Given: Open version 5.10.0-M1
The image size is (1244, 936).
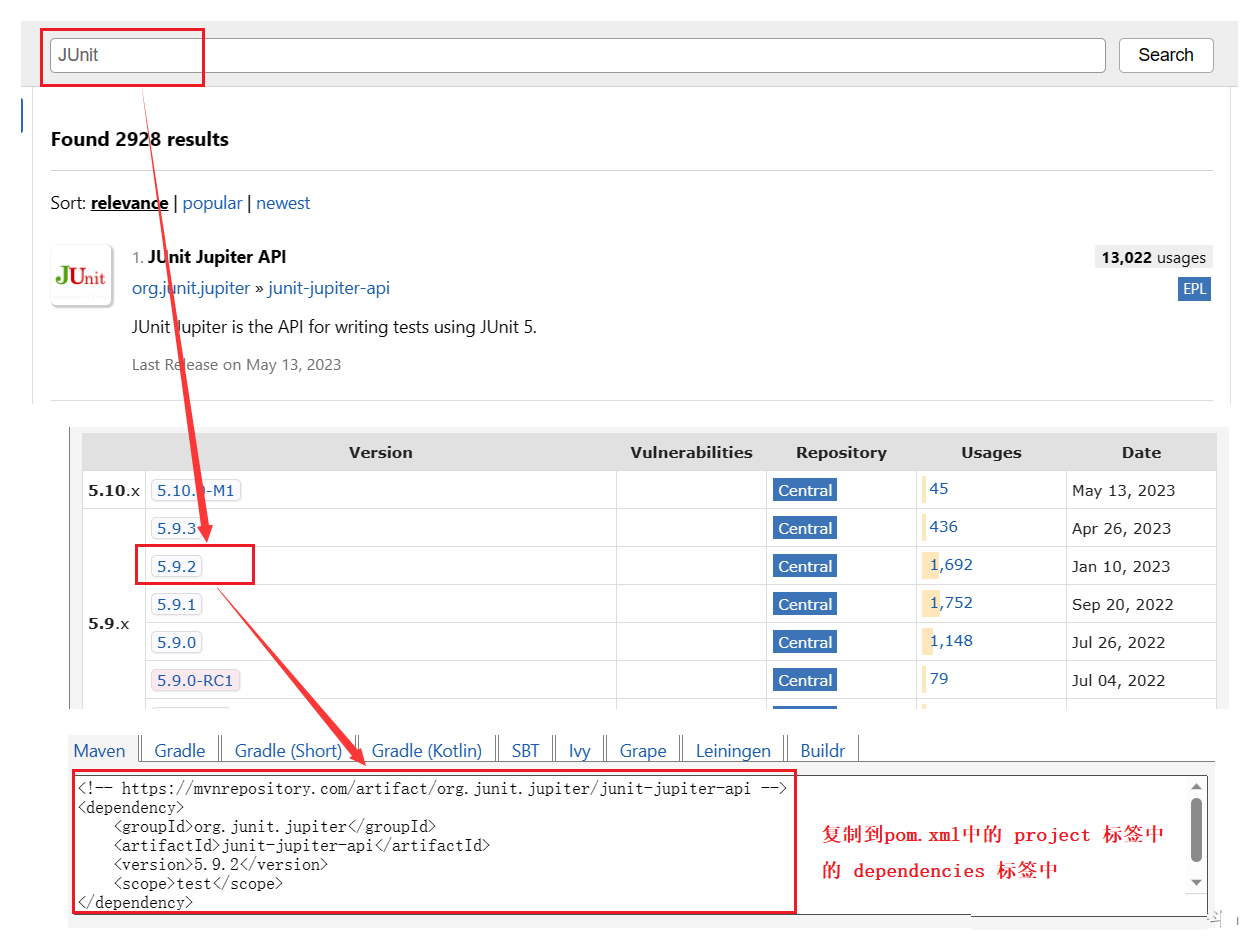Looking at the screenshot, I should coord(197,490).
